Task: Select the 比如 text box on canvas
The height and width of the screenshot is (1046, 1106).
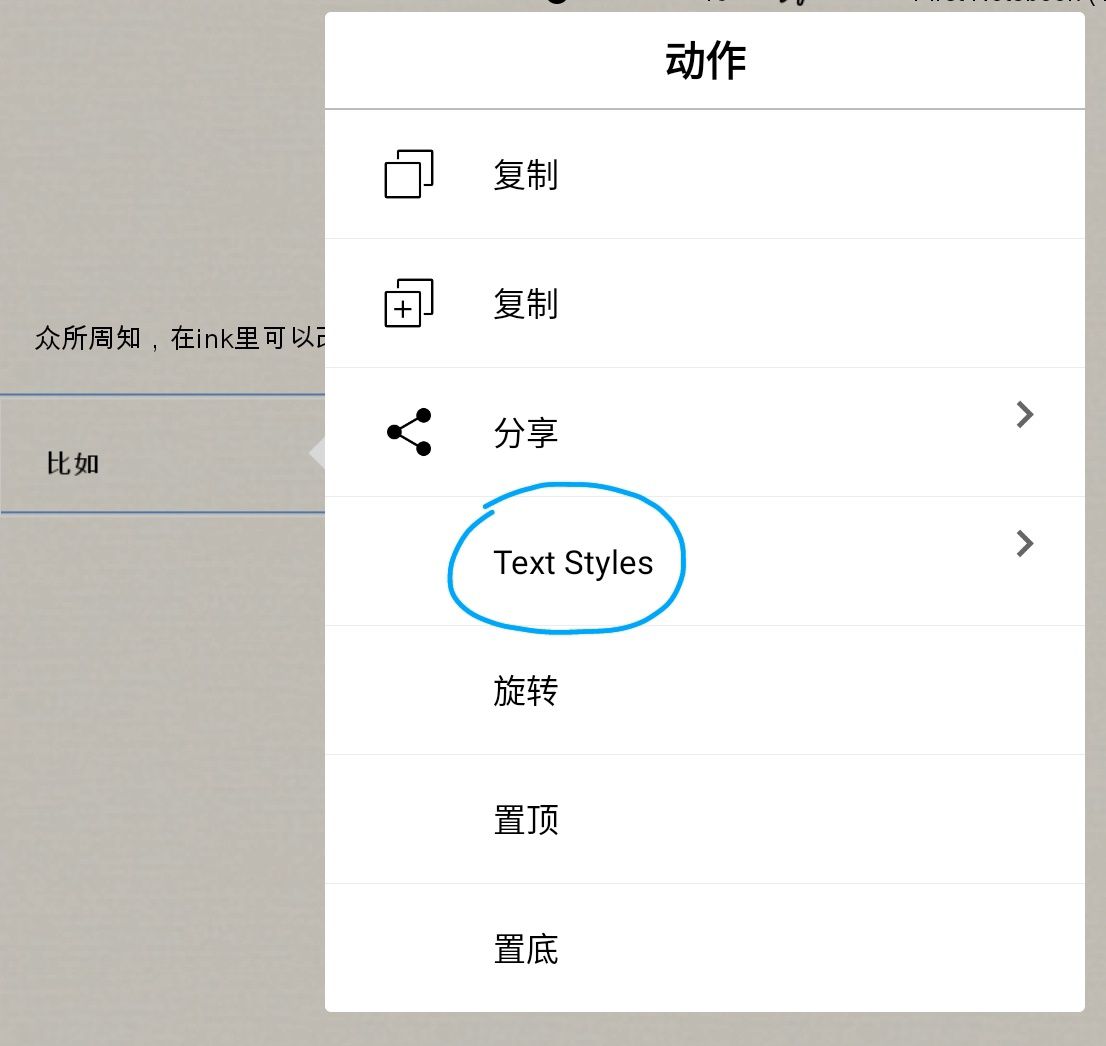Action: point(162,454)
